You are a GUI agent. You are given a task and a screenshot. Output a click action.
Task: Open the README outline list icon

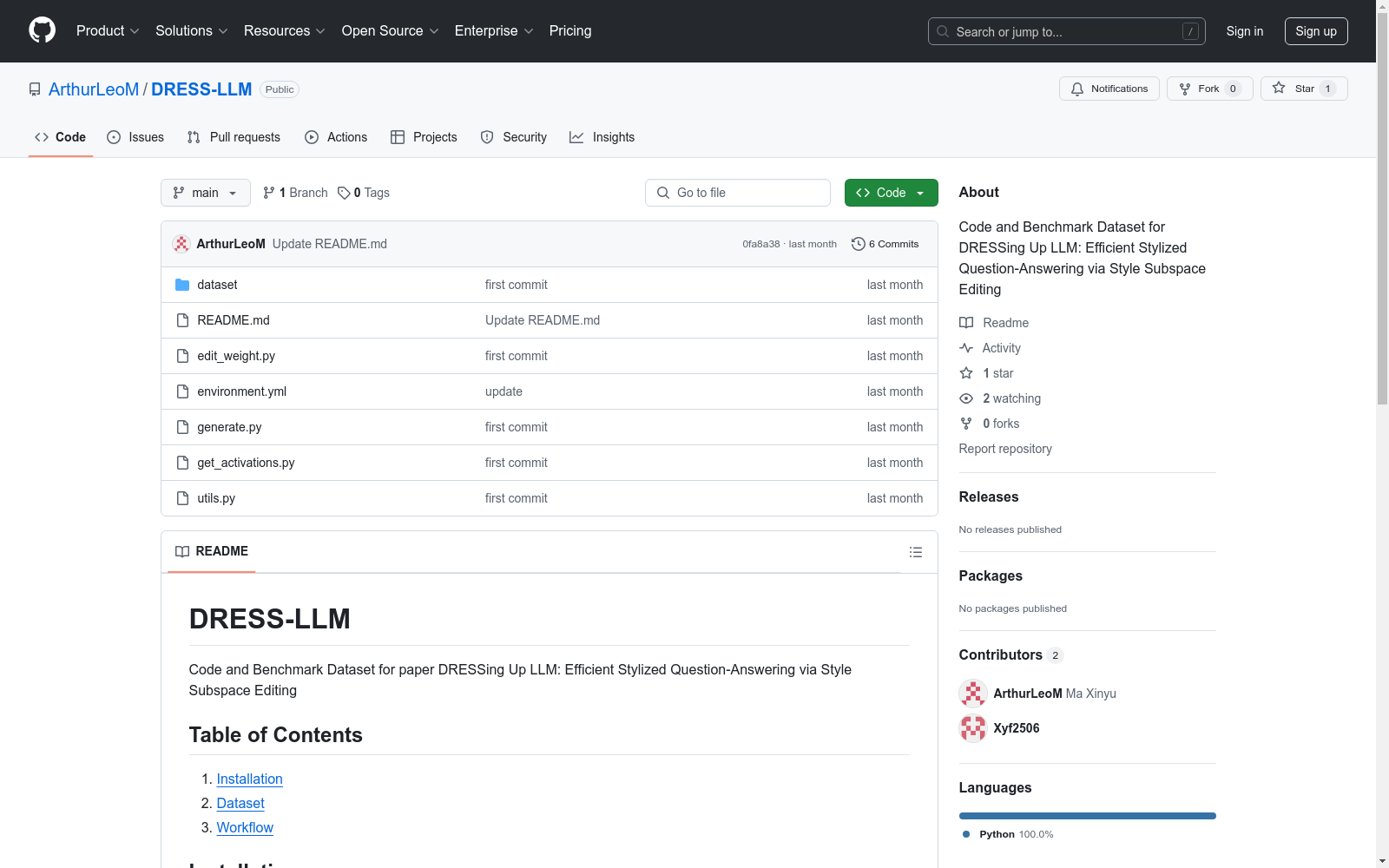point(915,552)
